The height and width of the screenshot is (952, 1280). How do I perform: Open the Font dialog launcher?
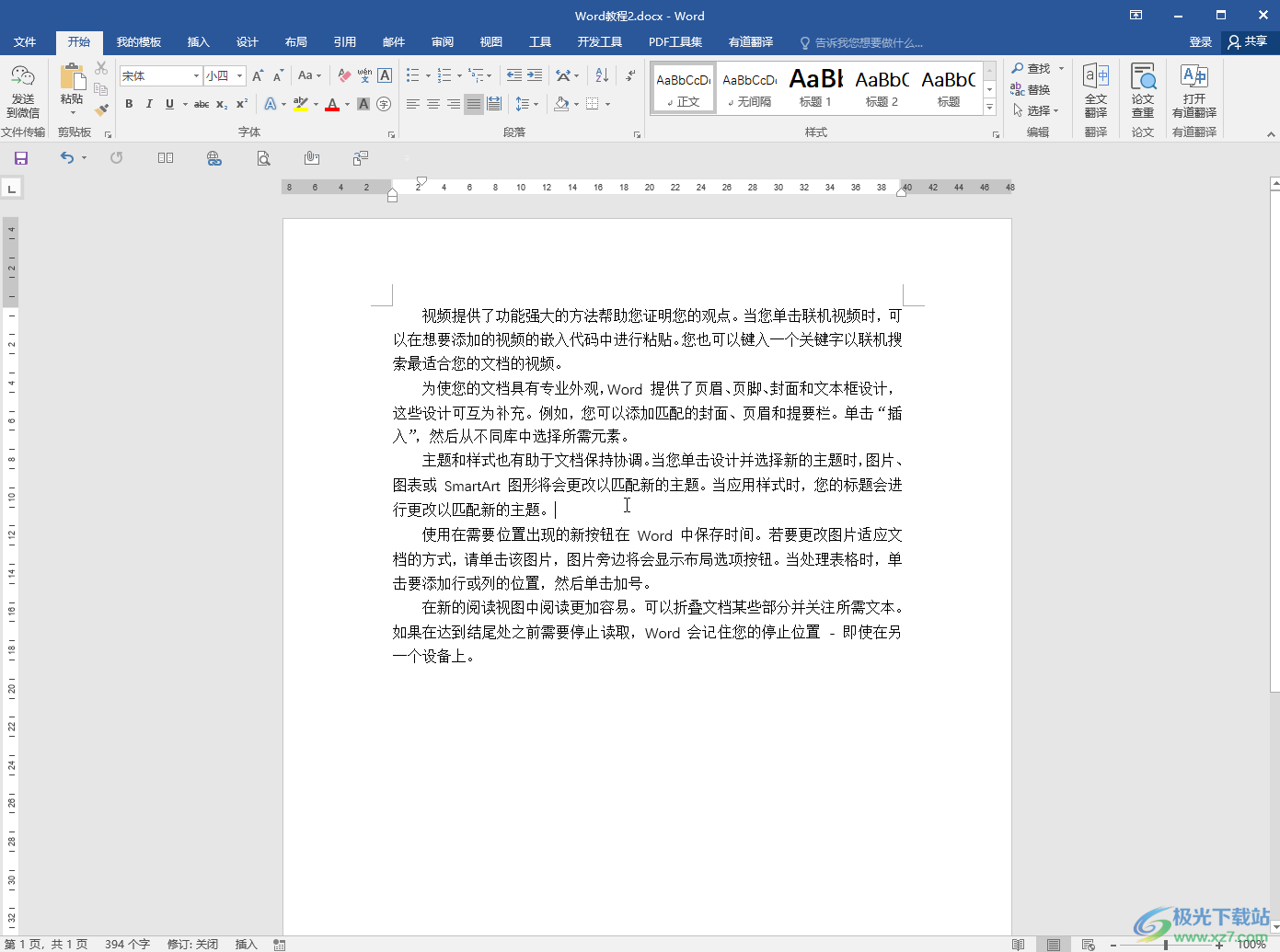click(391, 134)
